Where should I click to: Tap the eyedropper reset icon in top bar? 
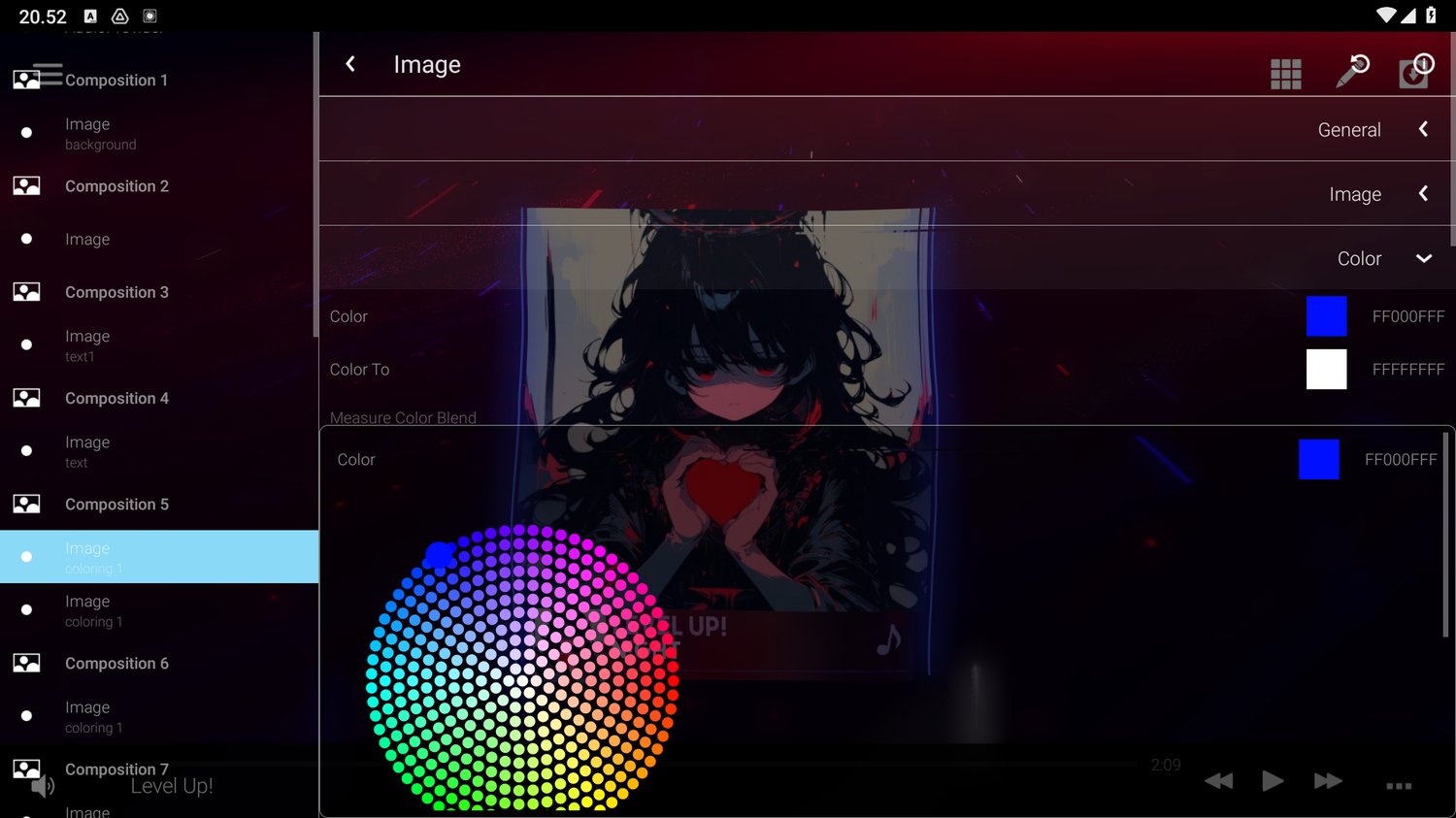coord(1352,70)
